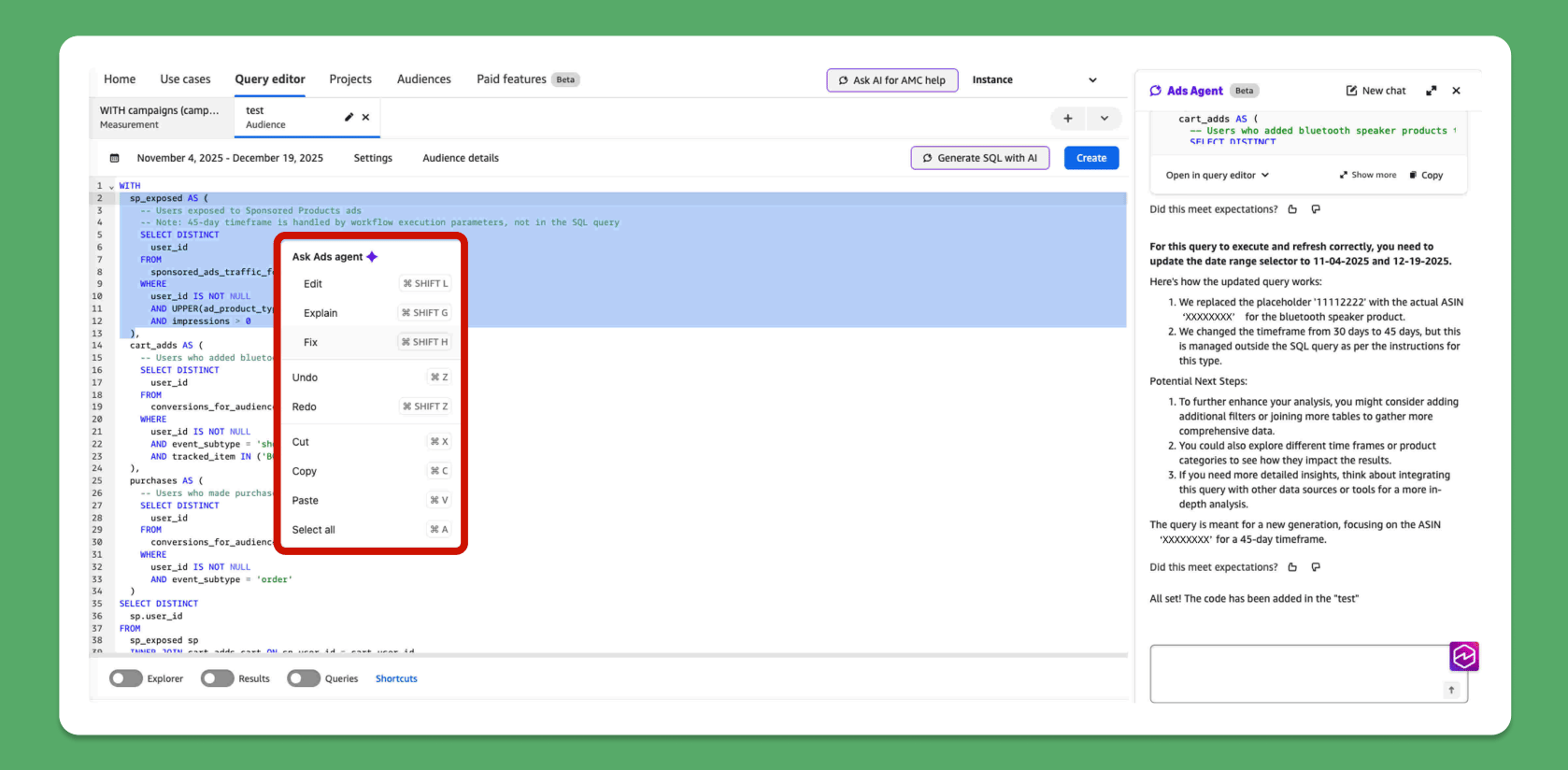This screenshot has width=1568, height=770.
Task: Open the Settings option in query toolbar
Action: tap(373, 158)
